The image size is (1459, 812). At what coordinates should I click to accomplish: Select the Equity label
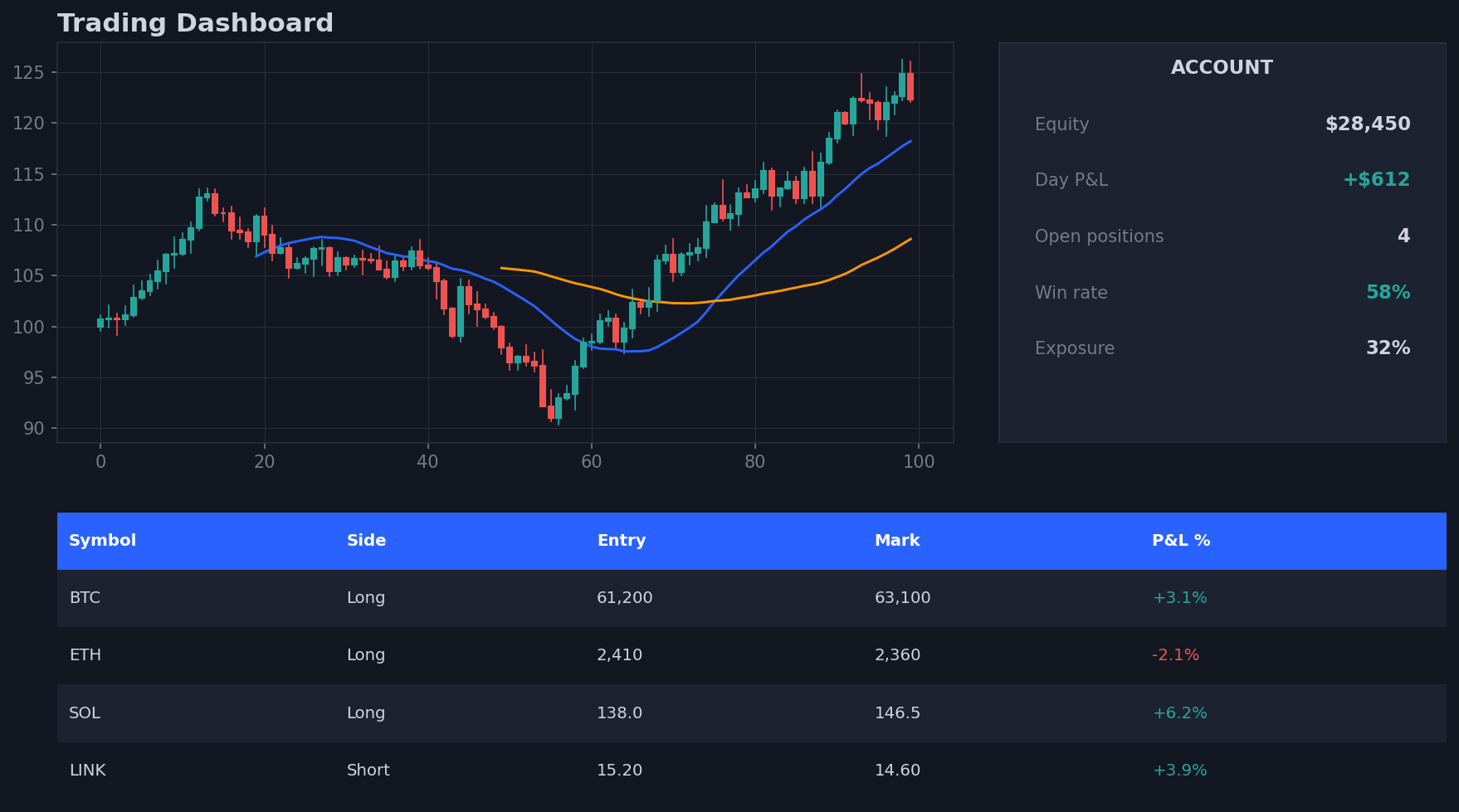click(1061, 124)
